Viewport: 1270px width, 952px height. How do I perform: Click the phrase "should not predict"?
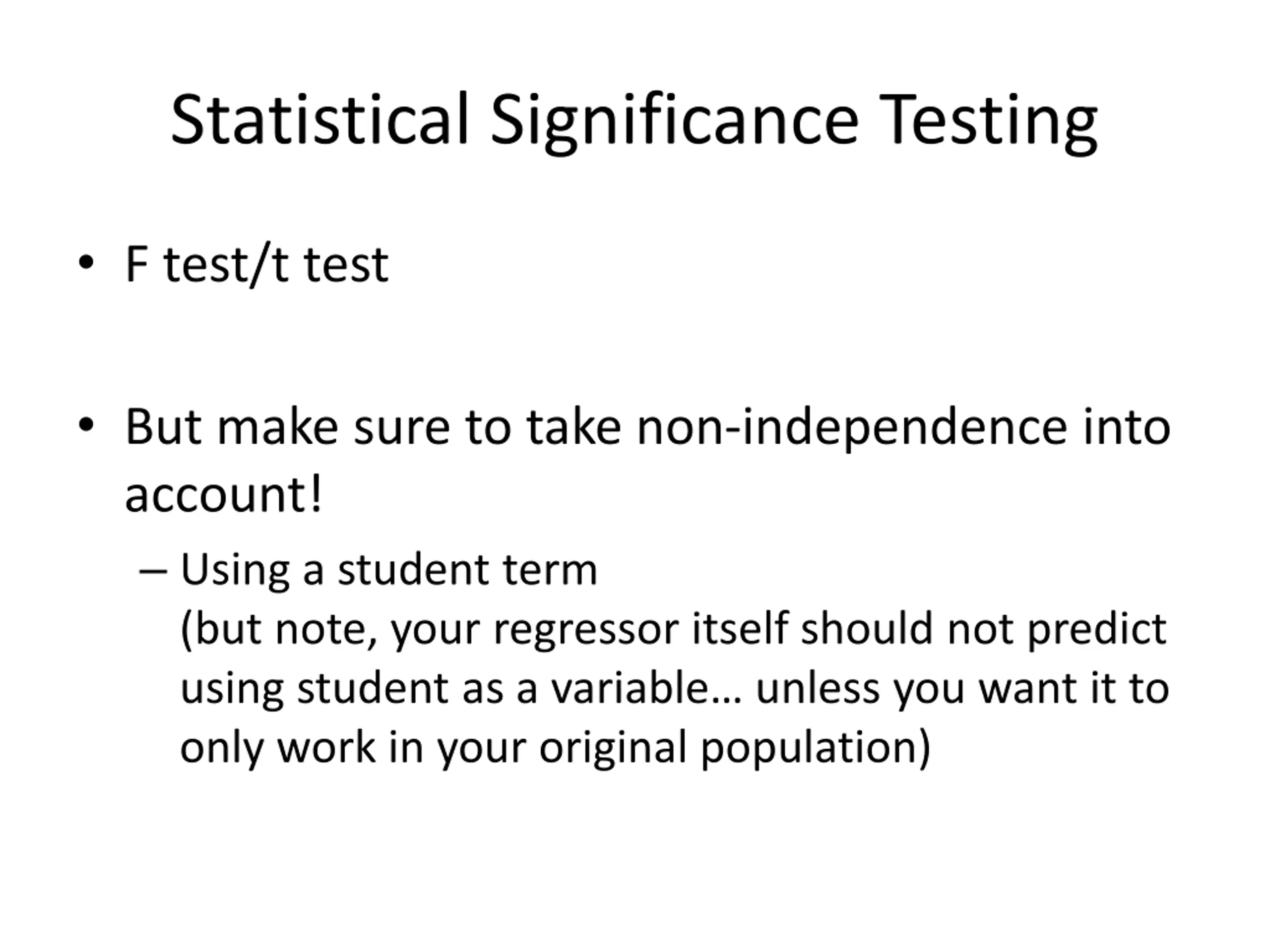[983, 630]
